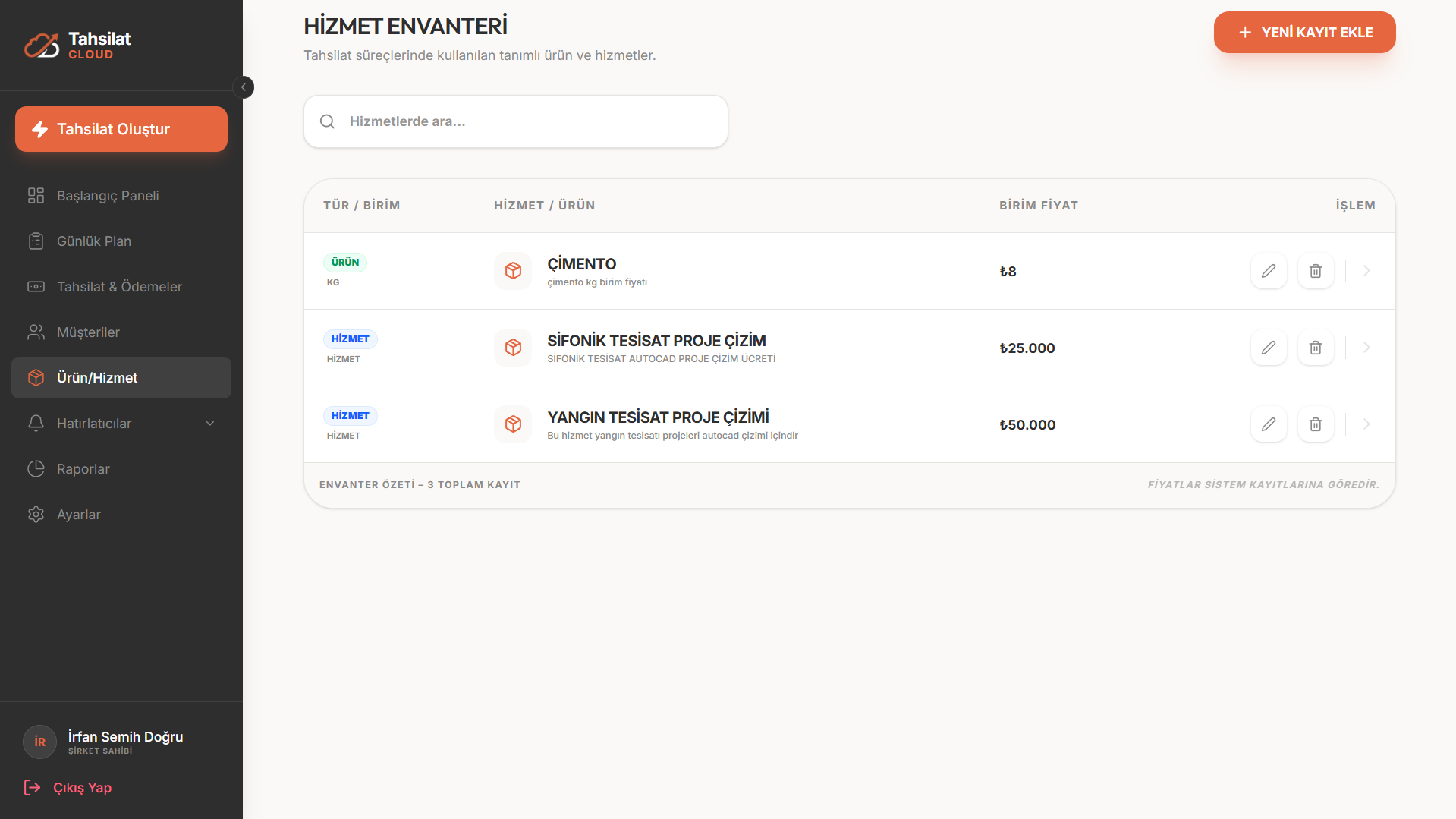The width and height of the screenshot is (1456, 819).
Task: Select Ürün/Hizmet in the sidebar
Action: 121,378
